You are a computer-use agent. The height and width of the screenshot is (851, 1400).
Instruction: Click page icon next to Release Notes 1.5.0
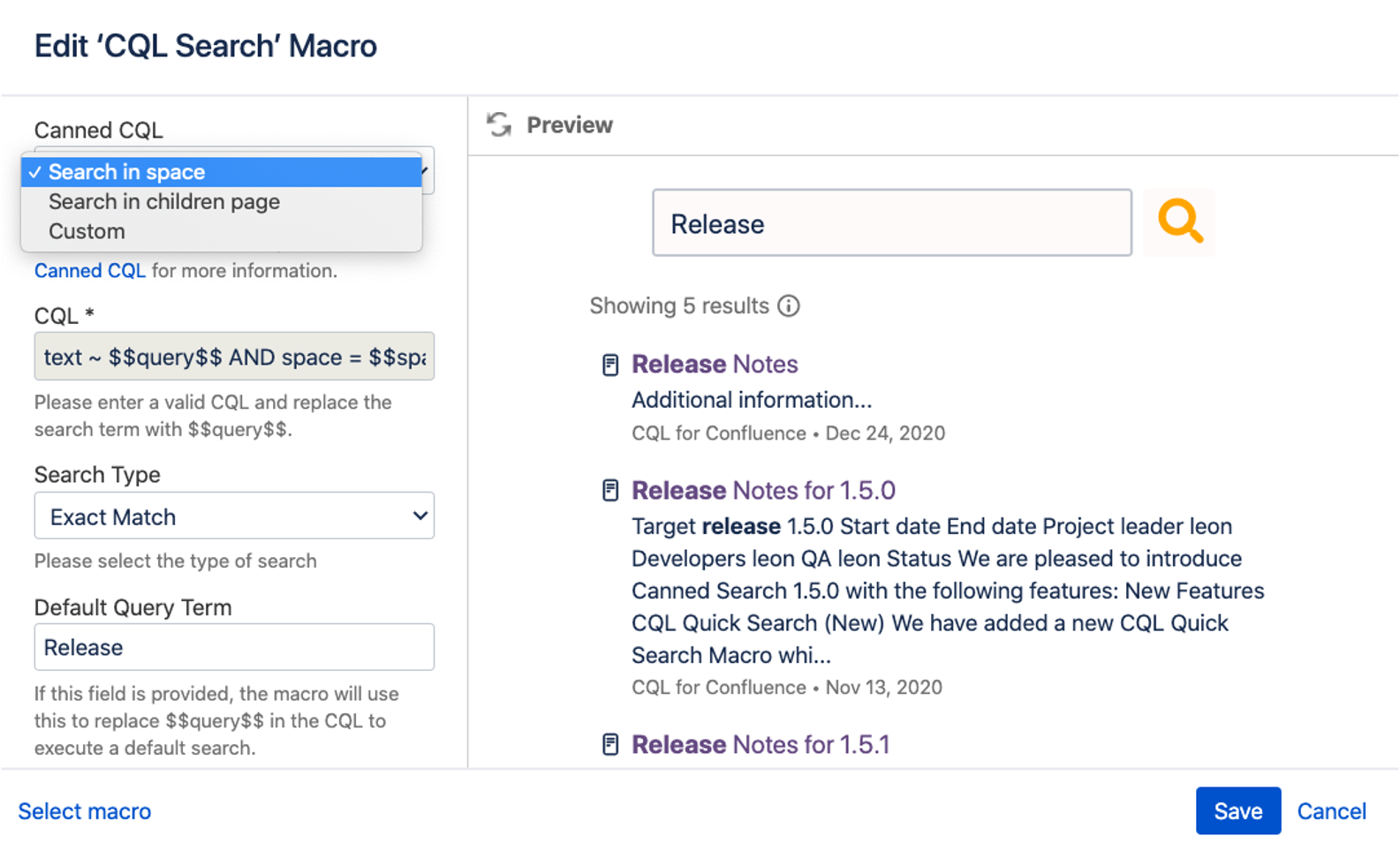point(610,491)
